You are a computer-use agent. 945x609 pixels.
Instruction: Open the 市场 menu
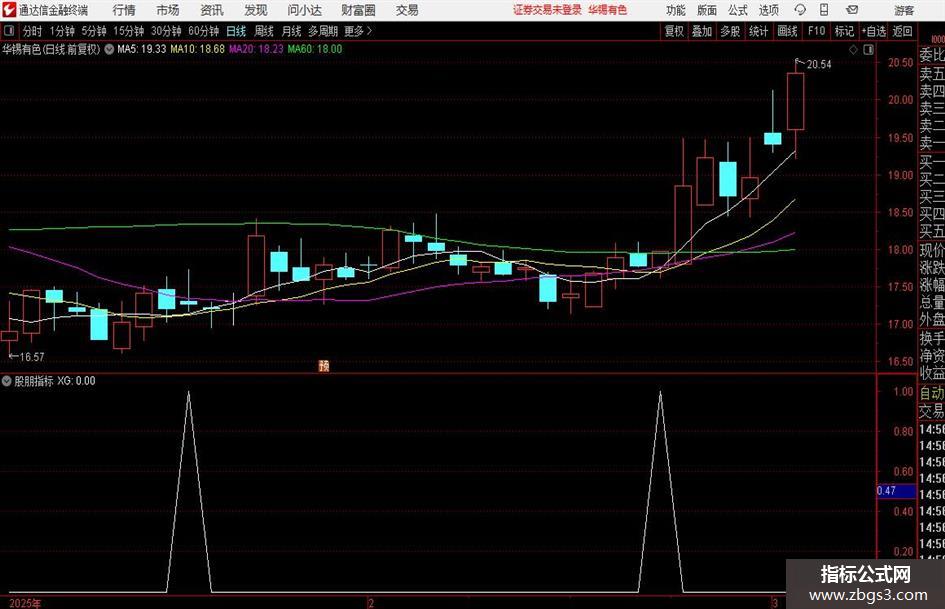pyautogui.click(x=168, y=10)
